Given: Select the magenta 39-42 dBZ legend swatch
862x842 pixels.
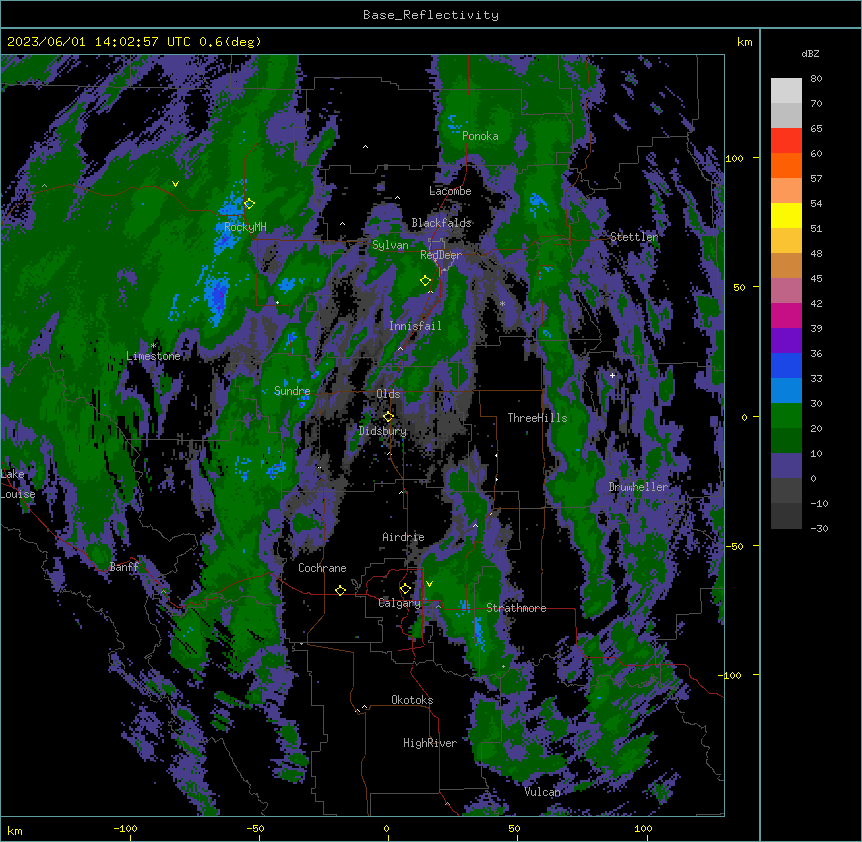Looking at the screenshot, I should (x=786, y=315).
